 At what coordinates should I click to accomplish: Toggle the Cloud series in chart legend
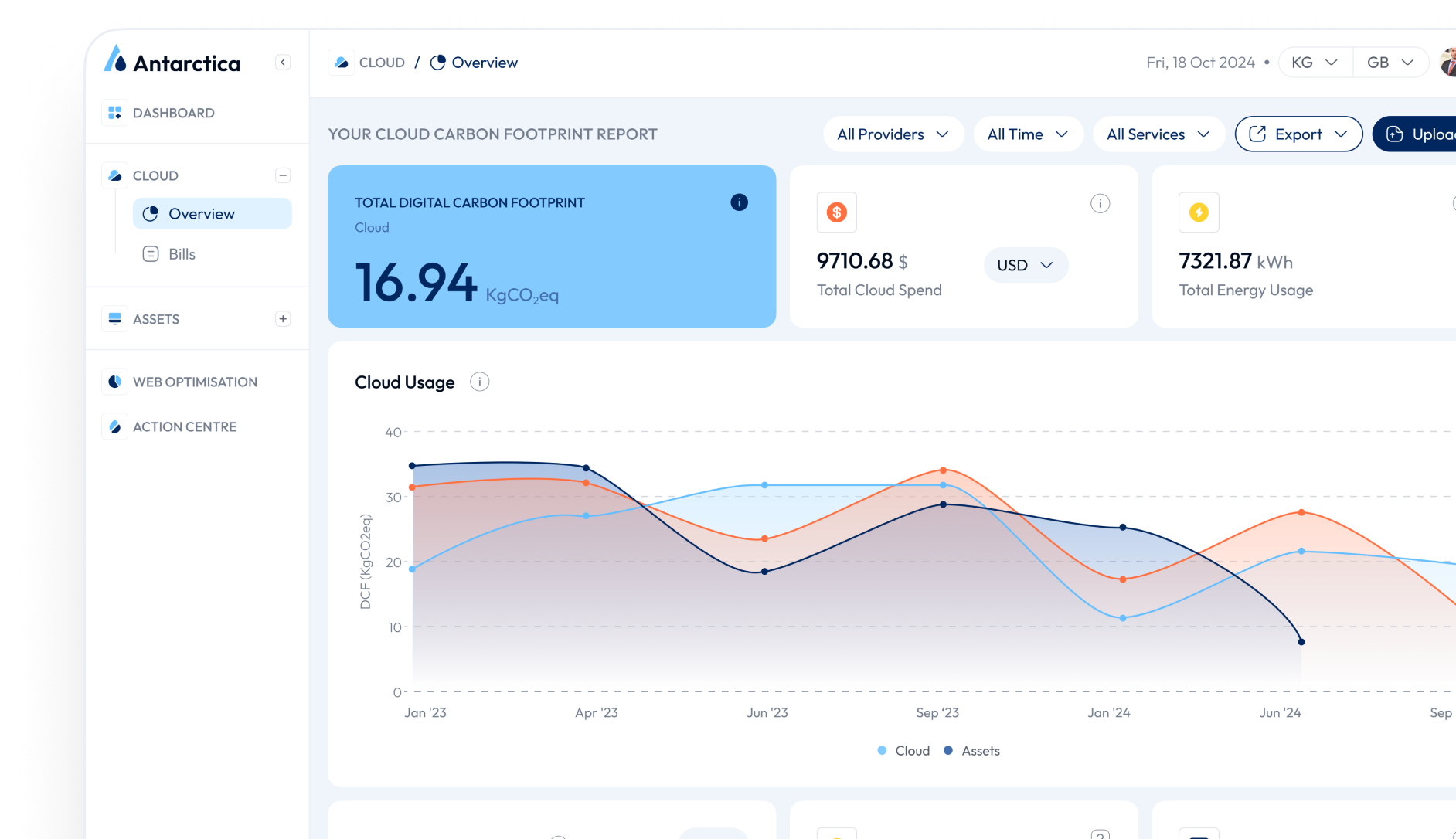pyautogui.click(x=903, y=751)
